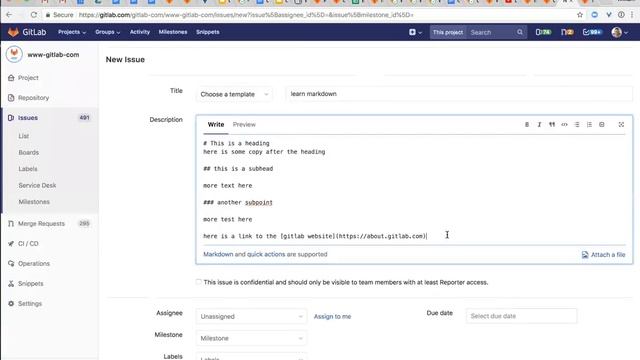Open the todos counter in top bar
Screen dimensions: 640x360
[x=592, y=32]
